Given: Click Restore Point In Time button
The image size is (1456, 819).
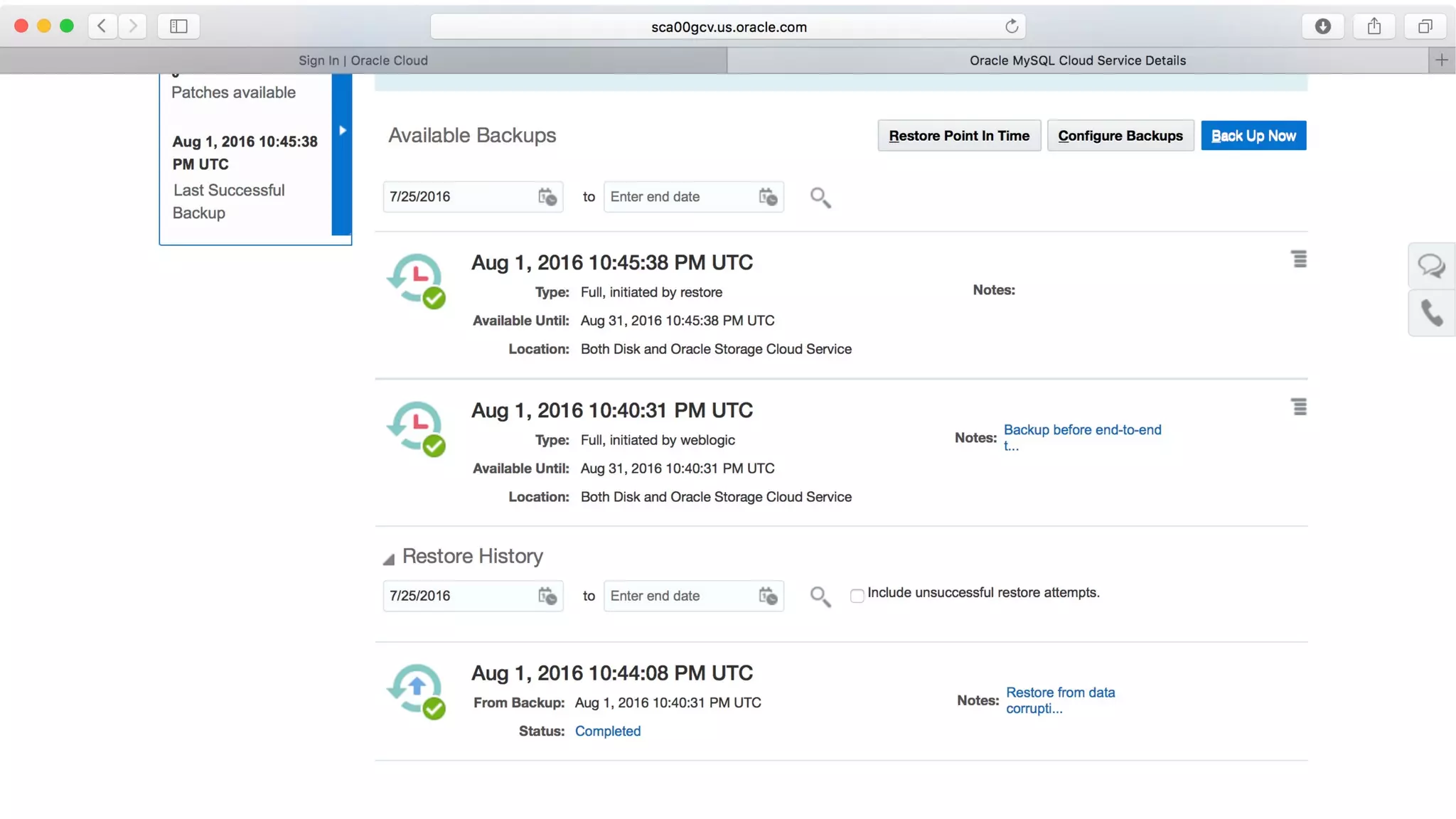Looking at the screenshot, I should tap(958, 136).
